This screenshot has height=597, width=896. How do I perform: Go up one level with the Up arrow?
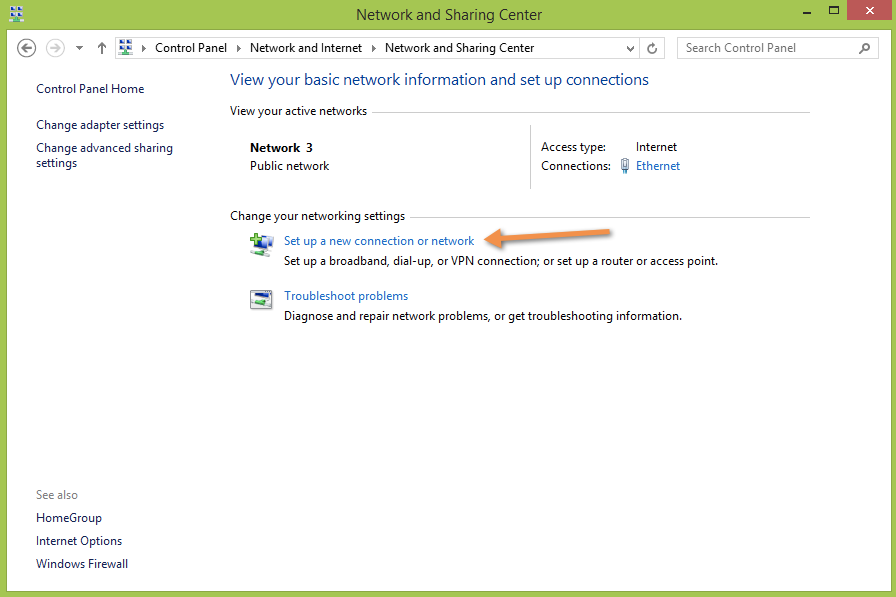coord(102,48)
